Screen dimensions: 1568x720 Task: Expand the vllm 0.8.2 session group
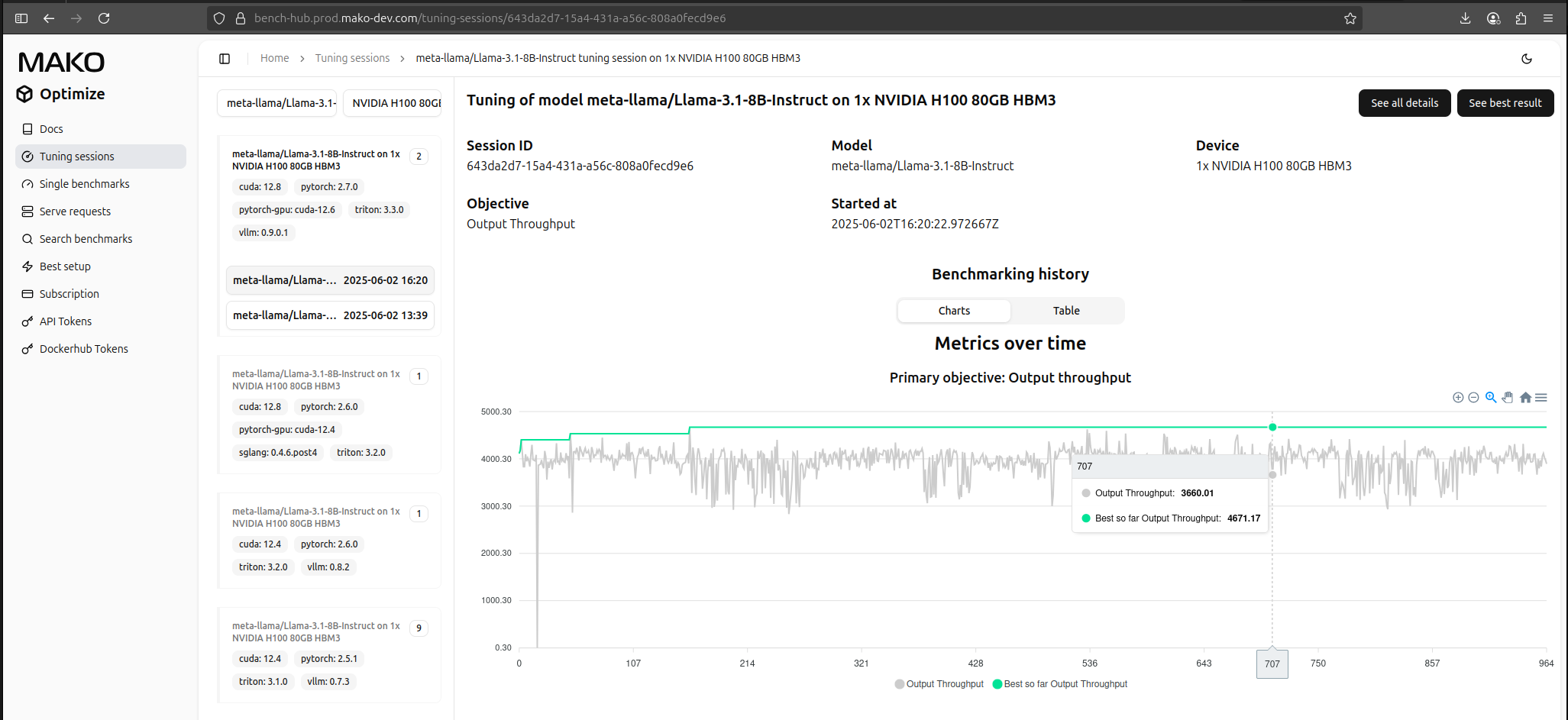[329, 541]
